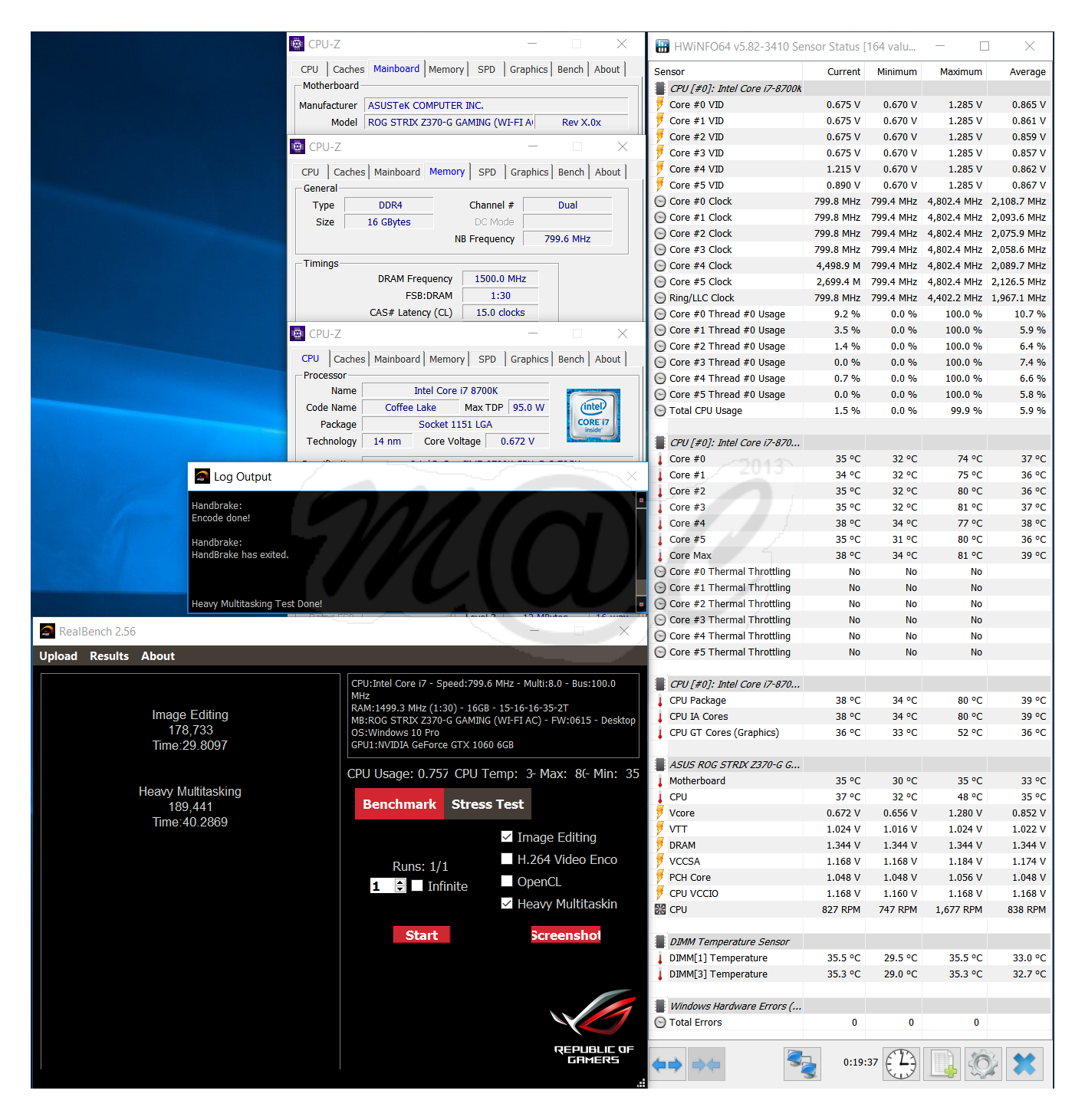Screen dimensions: 1085x1120
Task: Open HWiNFO sensor settings via gear icon
Action: coord(983,1064)
